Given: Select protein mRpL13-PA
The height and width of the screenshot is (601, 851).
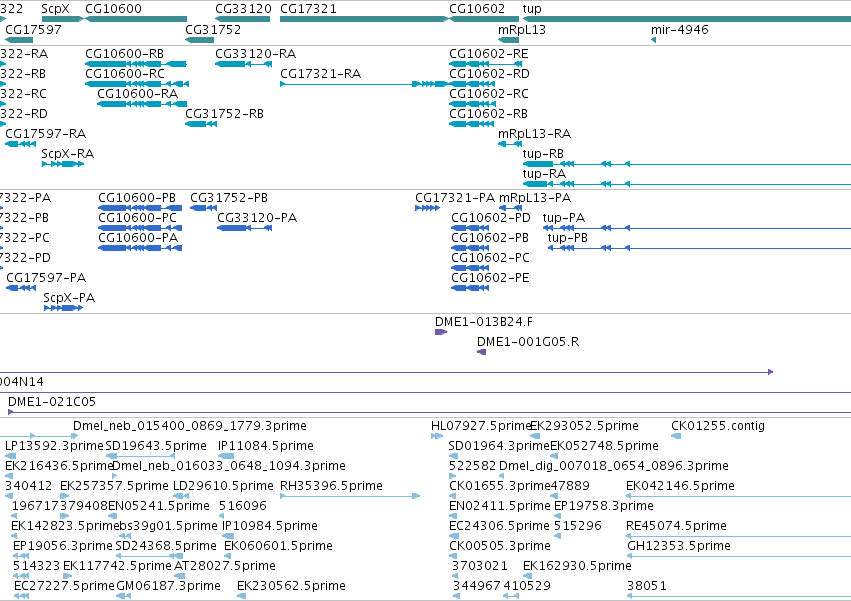Looking at the screenshot, I should tap(535, 198).
